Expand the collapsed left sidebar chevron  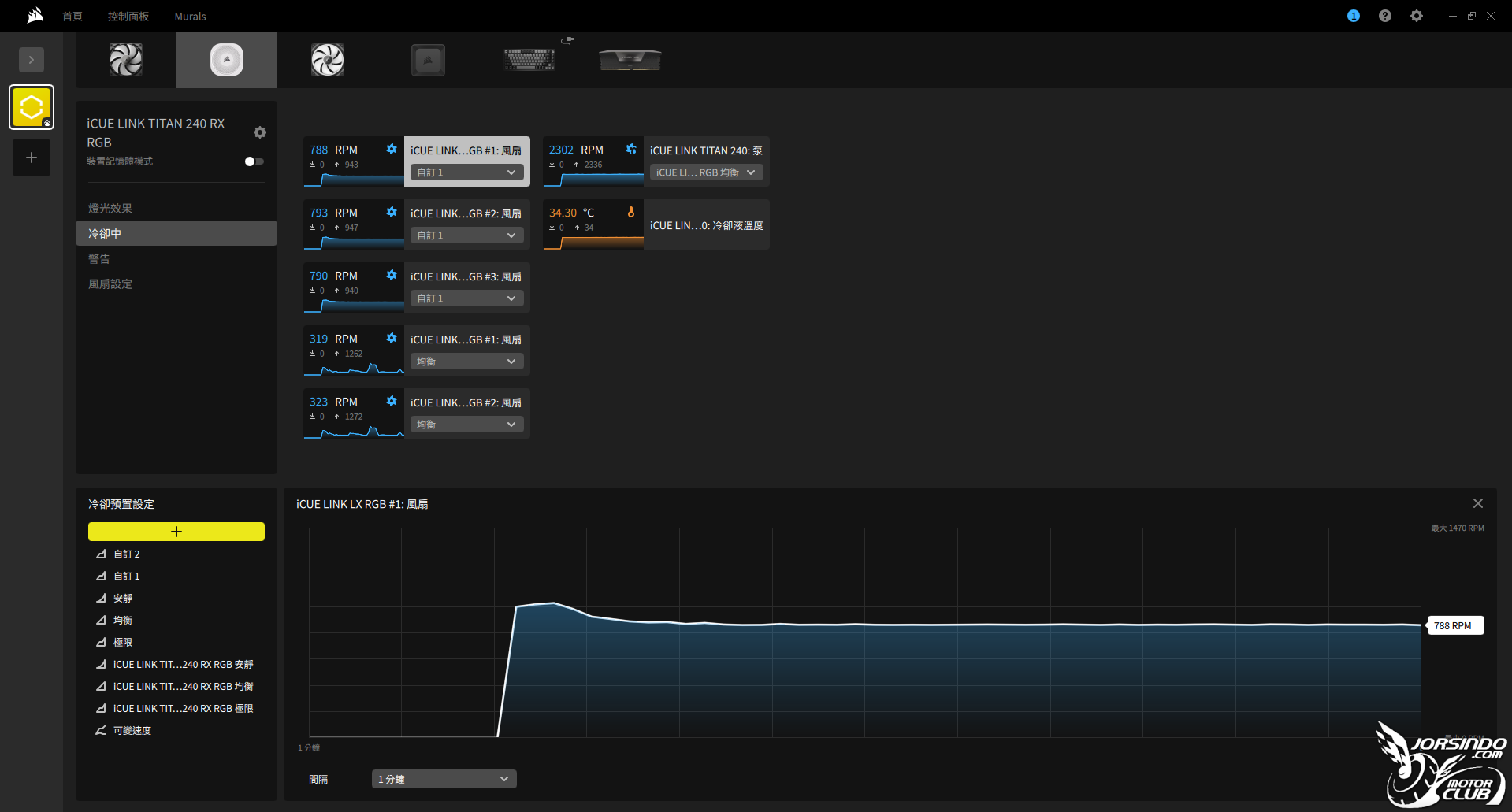[32, 60]
